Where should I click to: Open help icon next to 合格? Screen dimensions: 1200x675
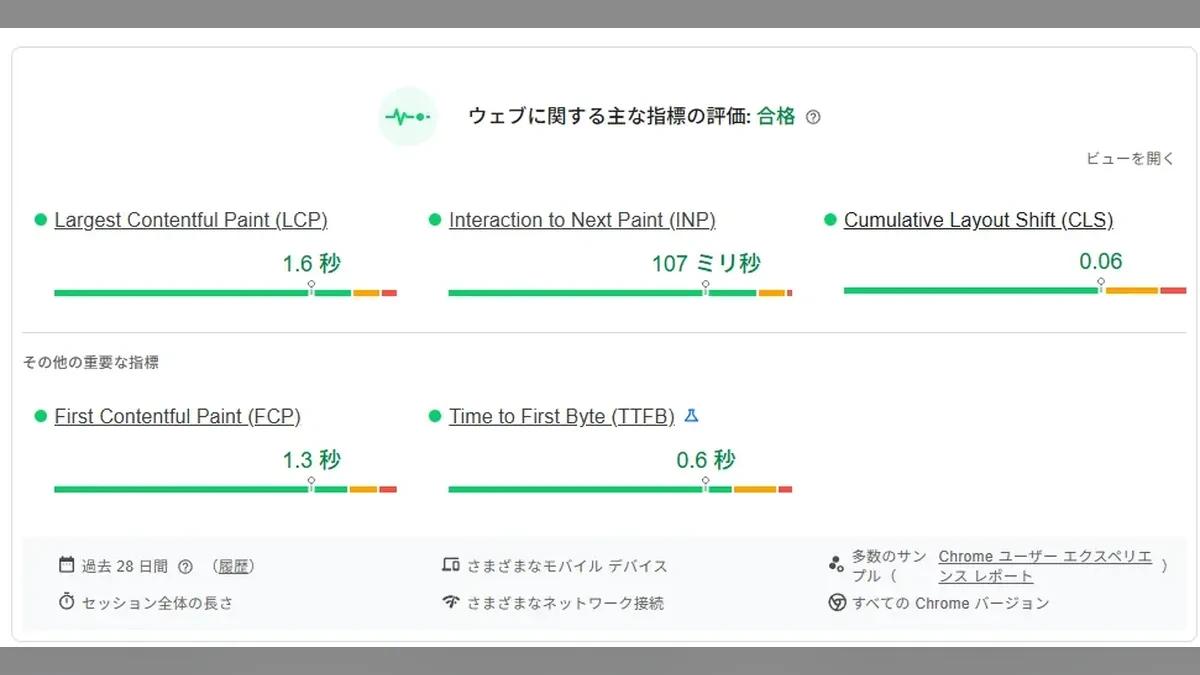point(813,117)
